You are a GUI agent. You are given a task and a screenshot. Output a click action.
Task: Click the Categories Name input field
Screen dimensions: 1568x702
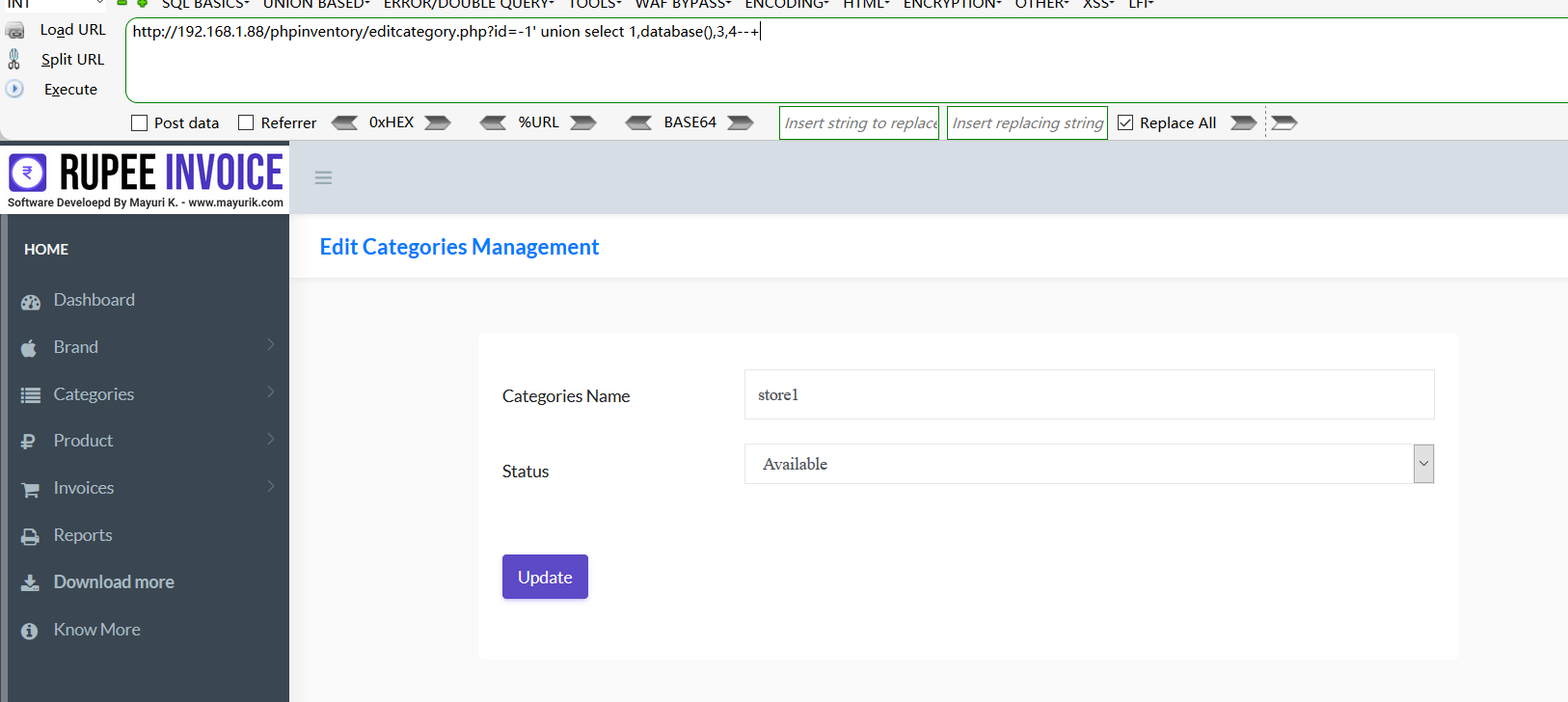[1089, 394]
